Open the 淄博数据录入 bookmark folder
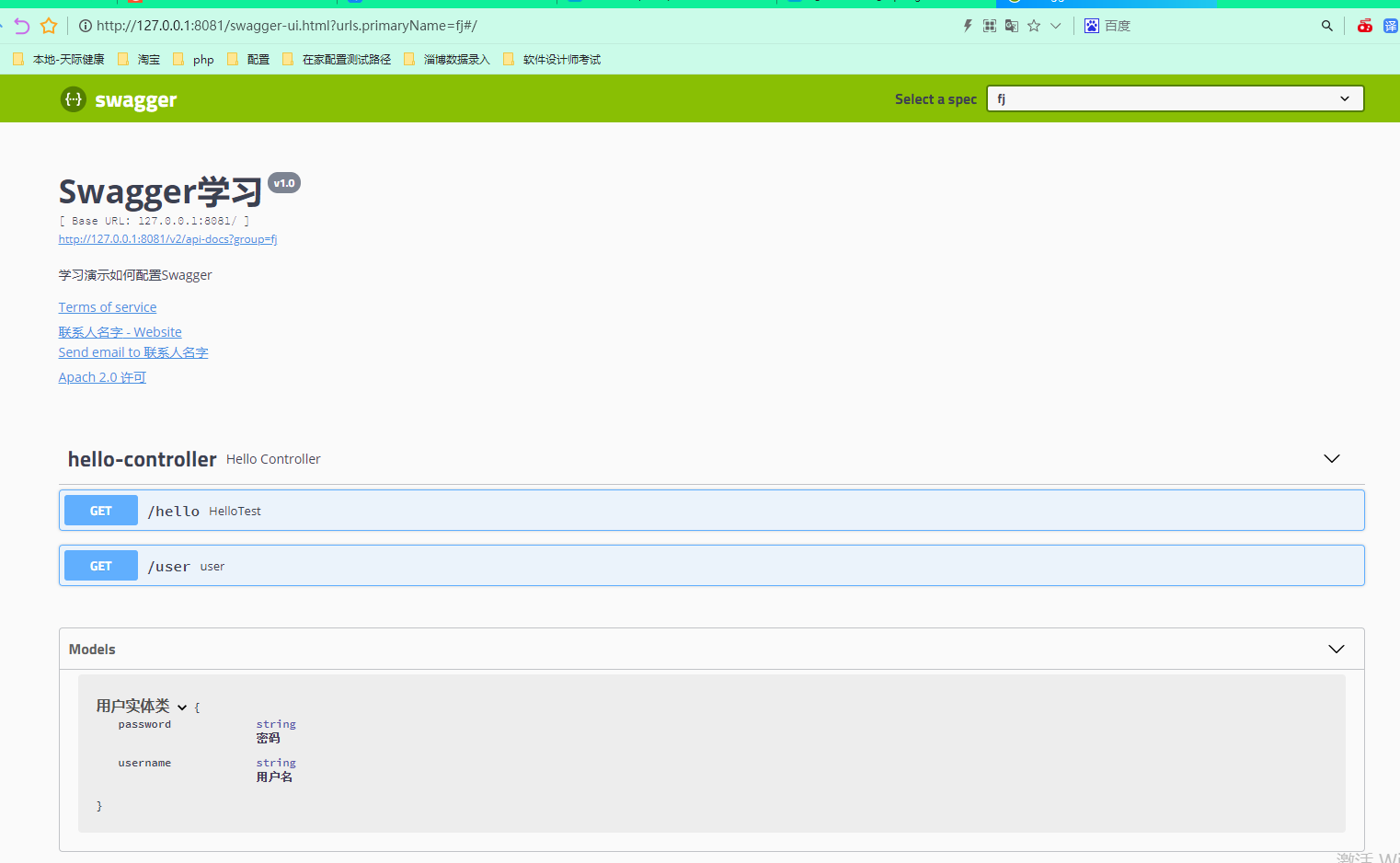Image resolution: width=1400 pixels, height=863 pixels. [x=447, y=59]
